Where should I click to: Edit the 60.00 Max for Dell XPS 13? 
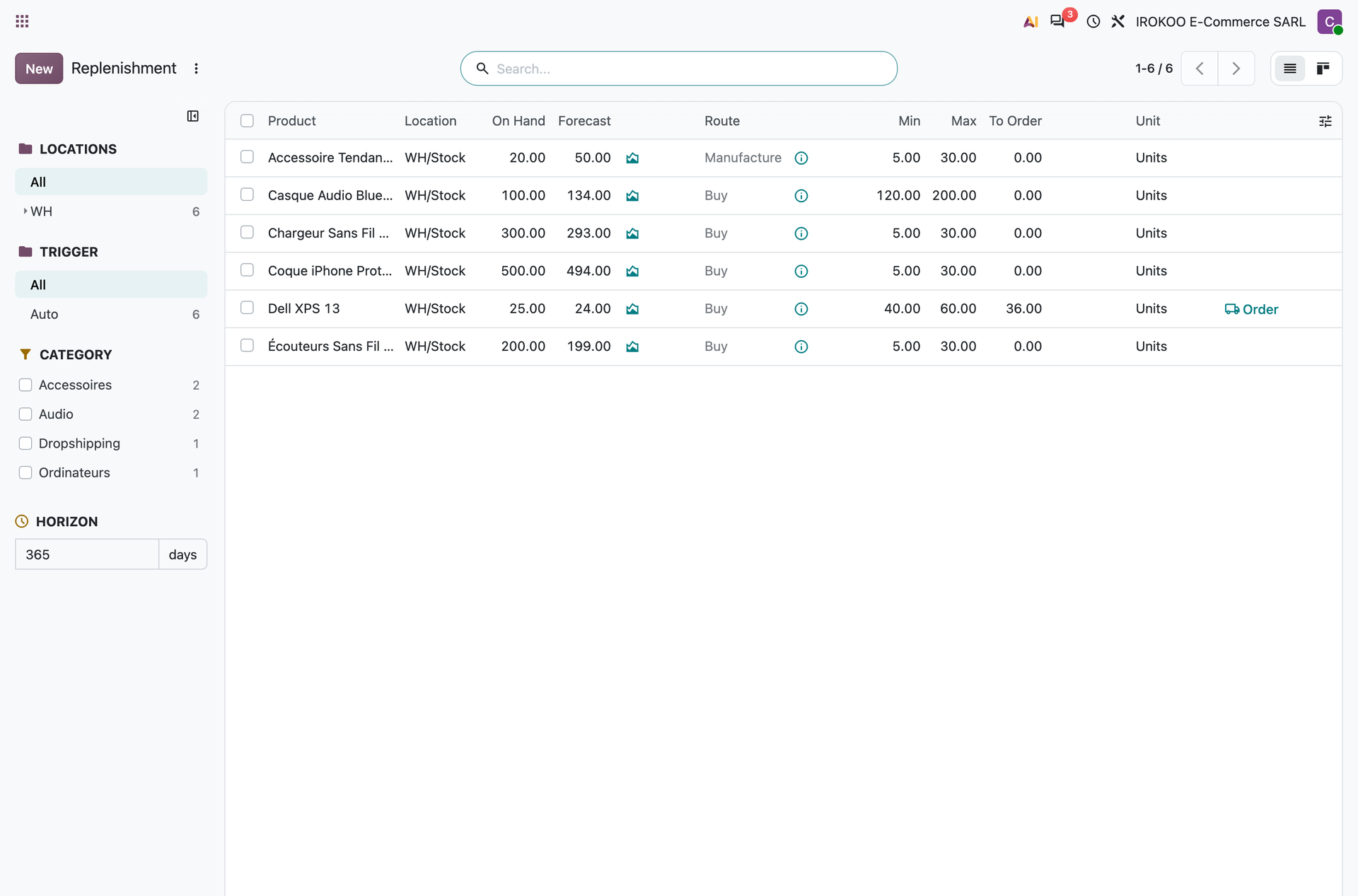coord(958,308)
